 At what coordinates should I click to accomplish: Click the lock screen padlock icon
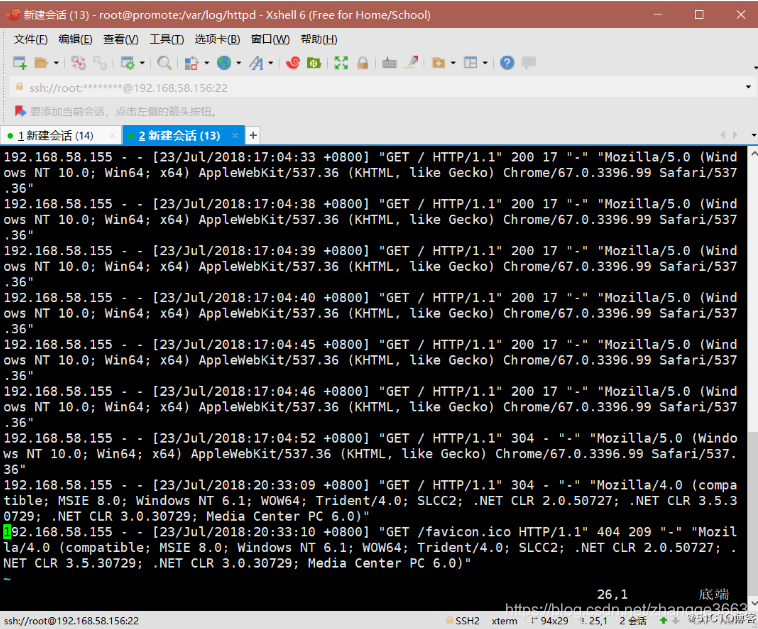point(363,63)
